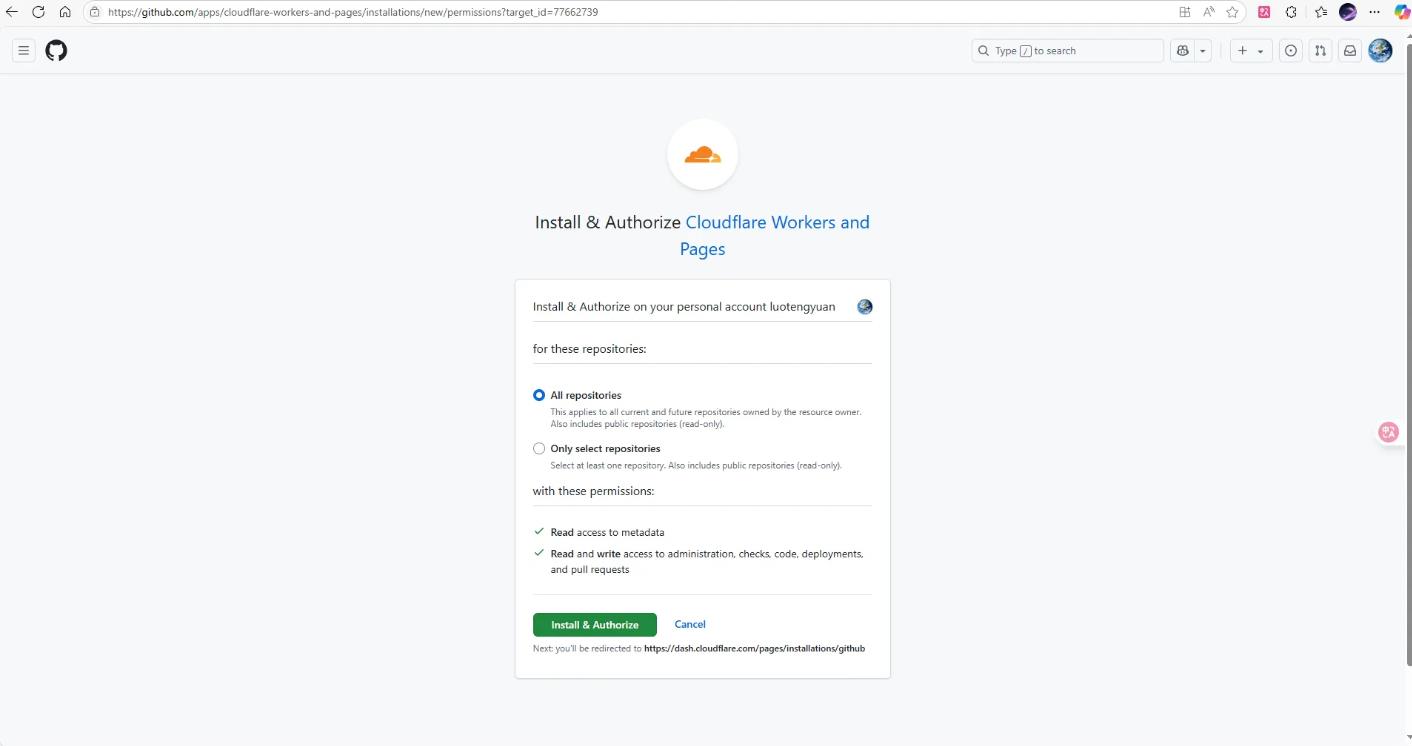Click the small luotengyuan account avatar
1412x746 pixels.
click(x=865, y=307)
